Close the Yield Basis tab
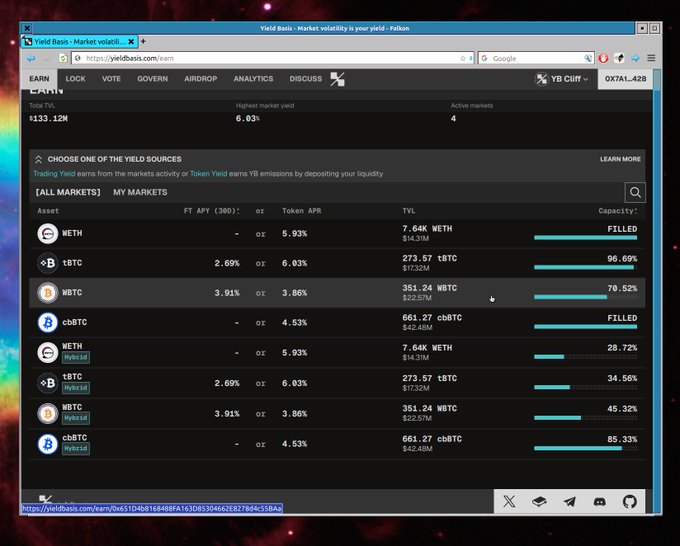680x546 pixels. [131, 42]
